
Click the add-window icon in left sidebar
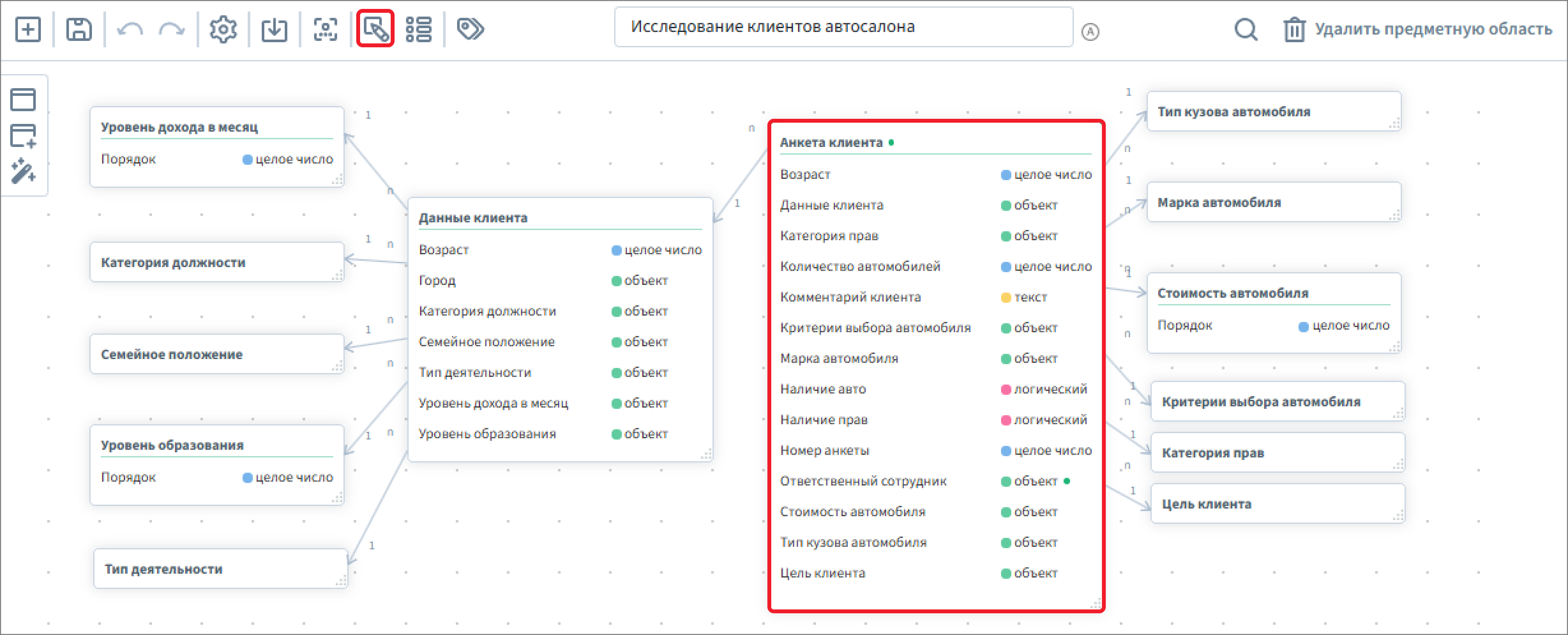[23, 135]
